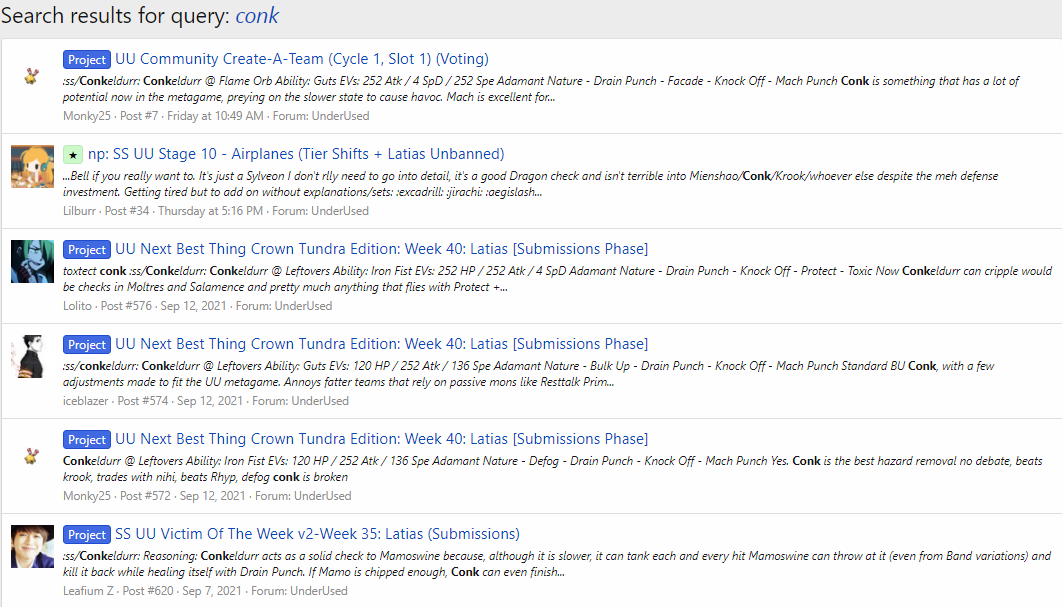This screenshot has width=1062, height=607.
Task: Click Project tag on Create-A-Team result
Action: point(87,60)
